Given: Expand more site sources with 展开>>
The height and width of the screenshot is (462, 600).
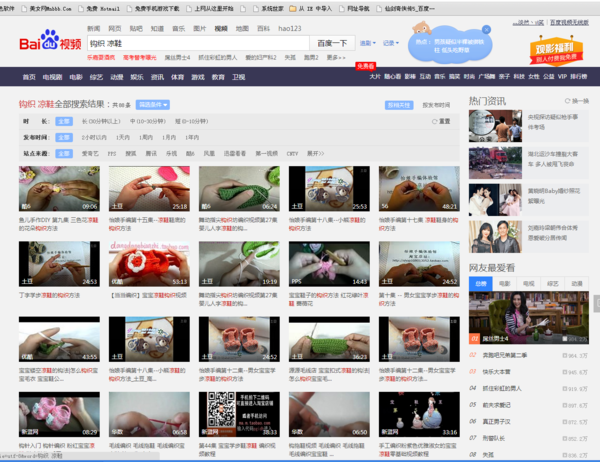Looking at the screenshot, I should click(x=315, y=153).
